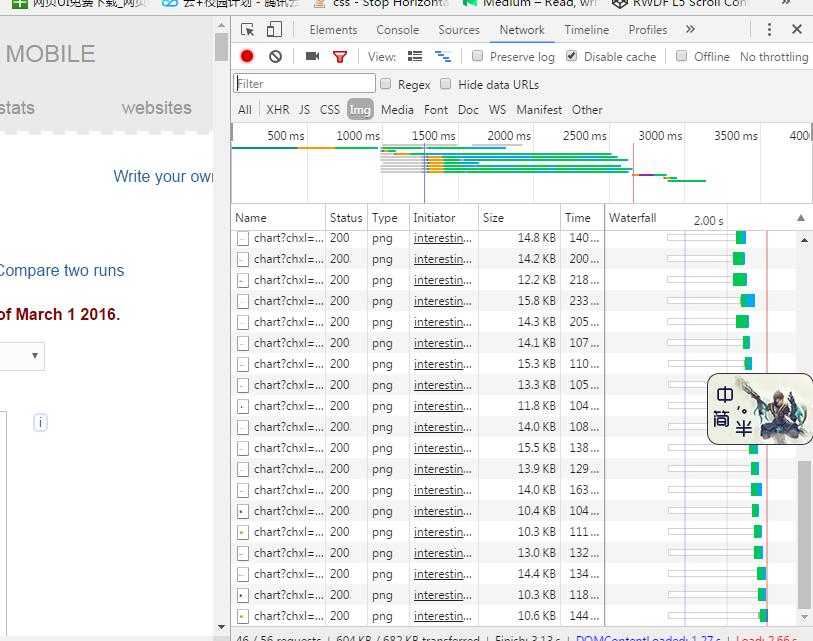Screen dimensions: 813x641
Task: Sort requests by the Initiator column header
Action: click(x=443, y=218)
